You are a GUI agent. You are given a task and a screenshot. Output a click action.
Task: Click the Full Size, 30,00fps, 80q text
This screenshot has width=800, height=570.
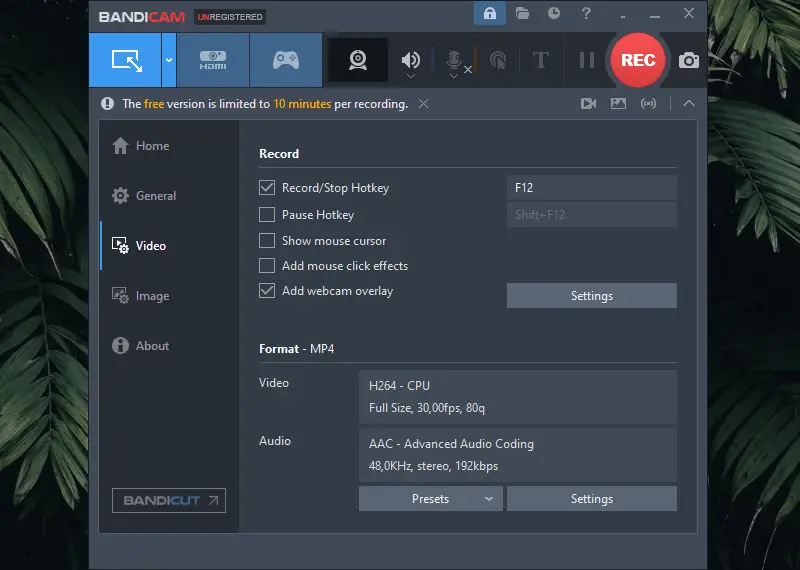coord(427,408)
